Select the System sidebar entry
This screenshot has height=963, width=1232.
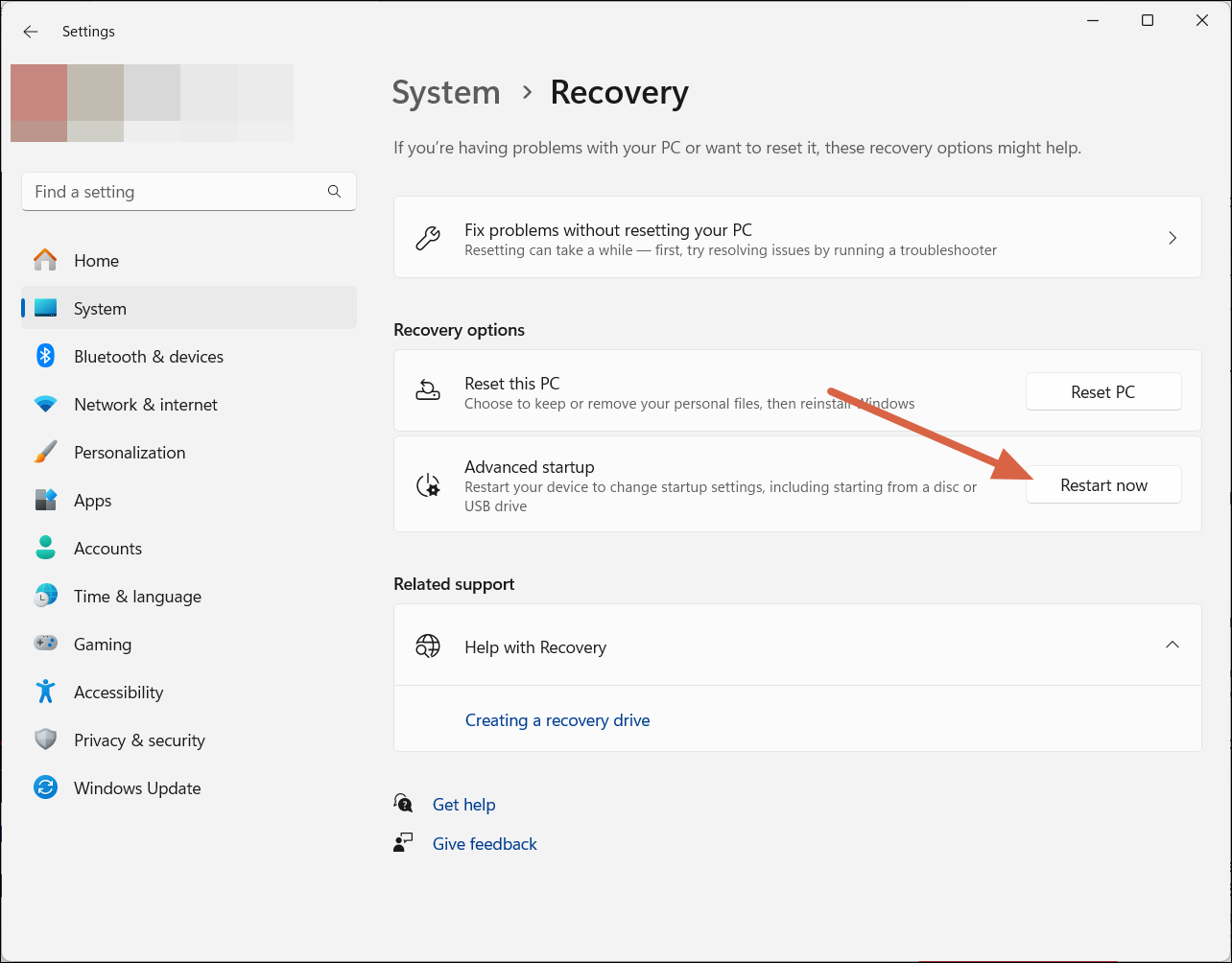[x=100, y=308]
